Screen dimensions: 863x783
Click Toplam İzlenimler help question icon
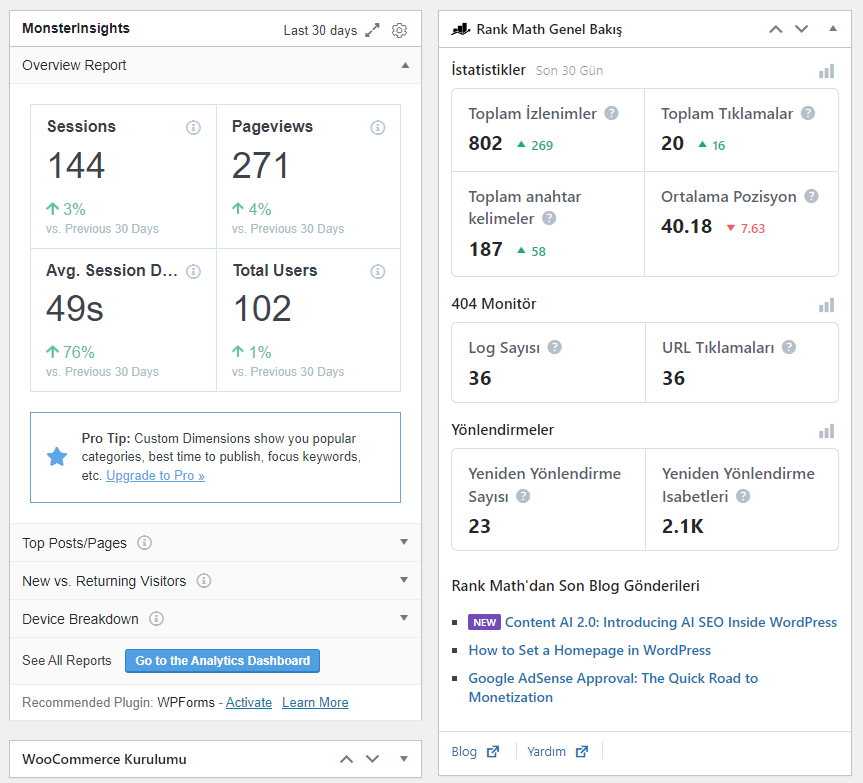(611, 113)
